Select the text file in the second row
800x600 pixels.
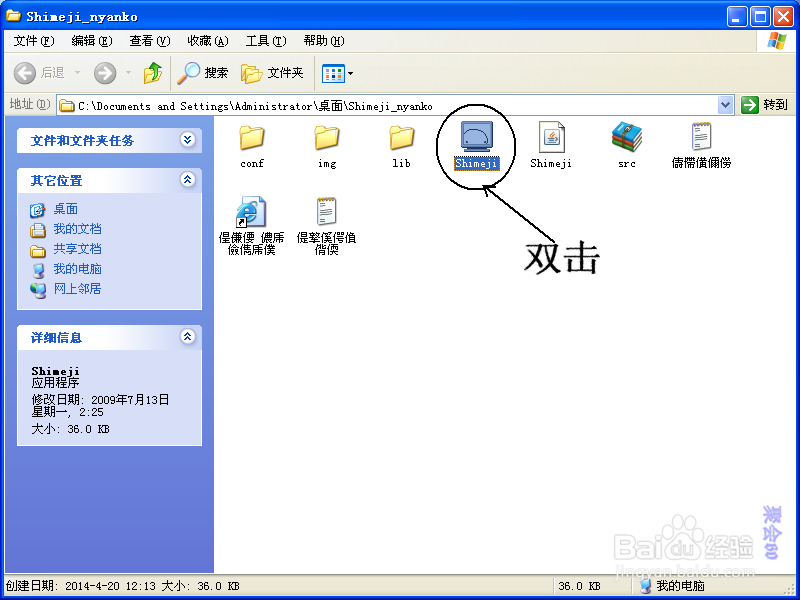tap(327, 211)
